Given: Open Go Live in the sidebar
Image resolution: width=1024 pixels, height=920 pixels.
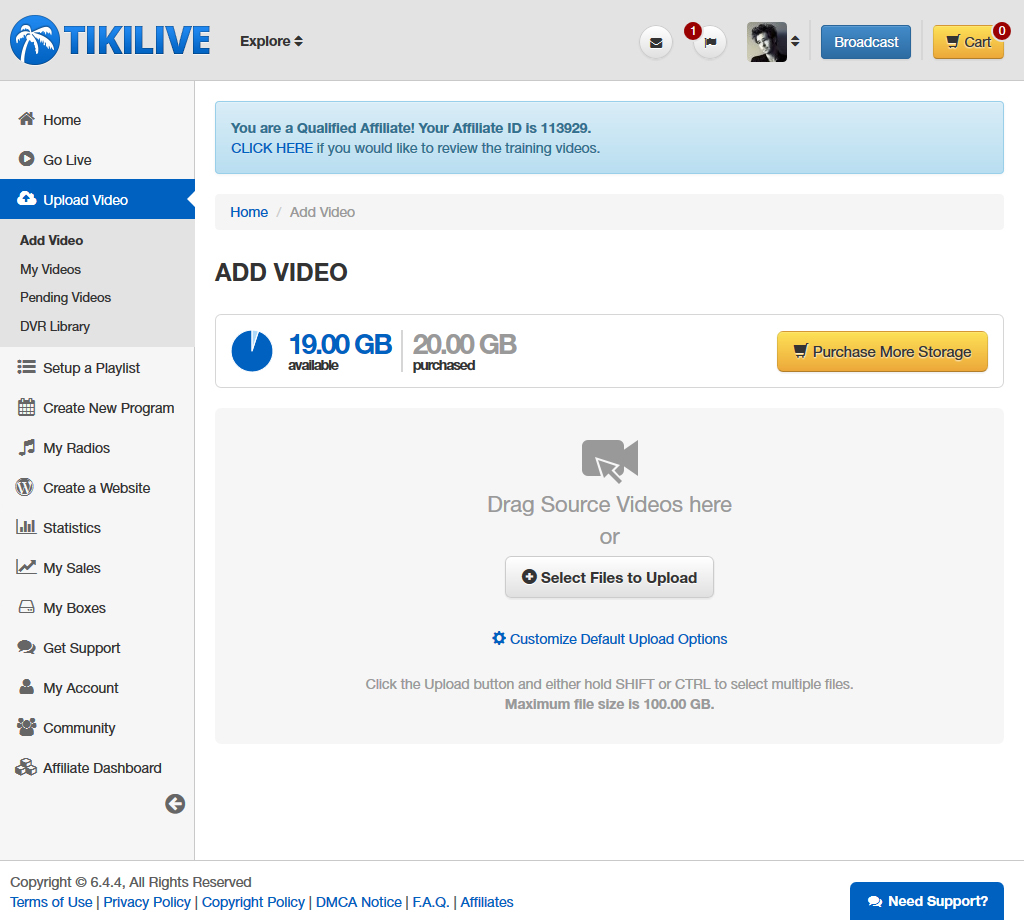Looking at the screenshot, I should tap(67, 160).
